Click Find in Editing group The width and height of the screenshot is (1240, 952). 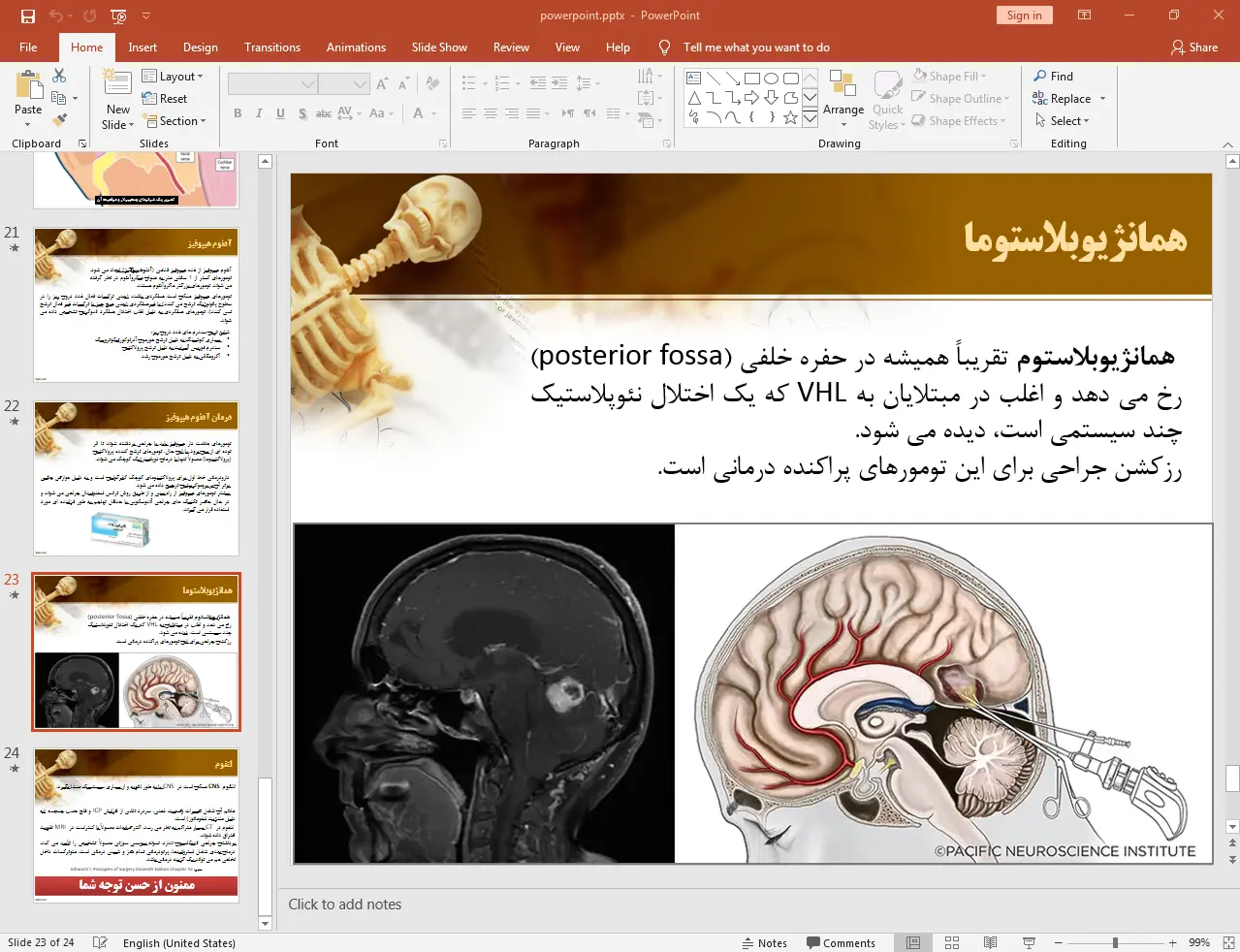pyautogui.click(x=1053, y=77)
